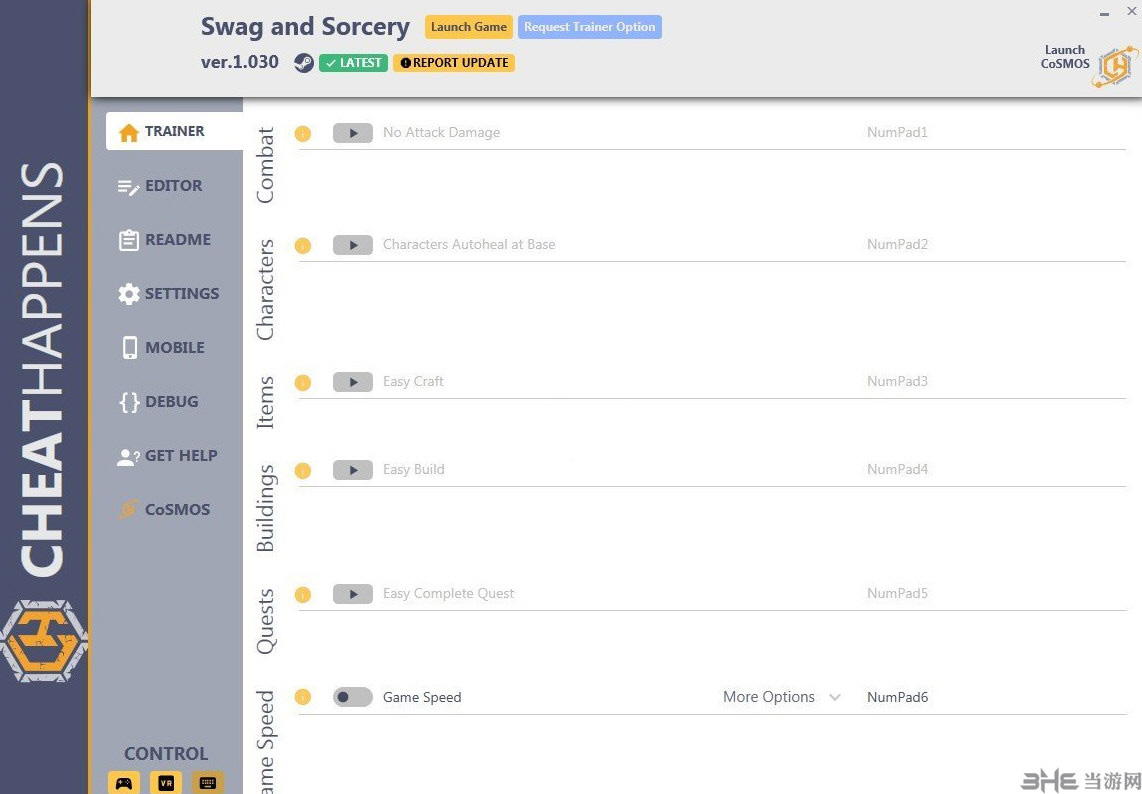Open the CoSMOS sidebar tab
Viewport: 1142px width, 794px height.
point(164,510)
